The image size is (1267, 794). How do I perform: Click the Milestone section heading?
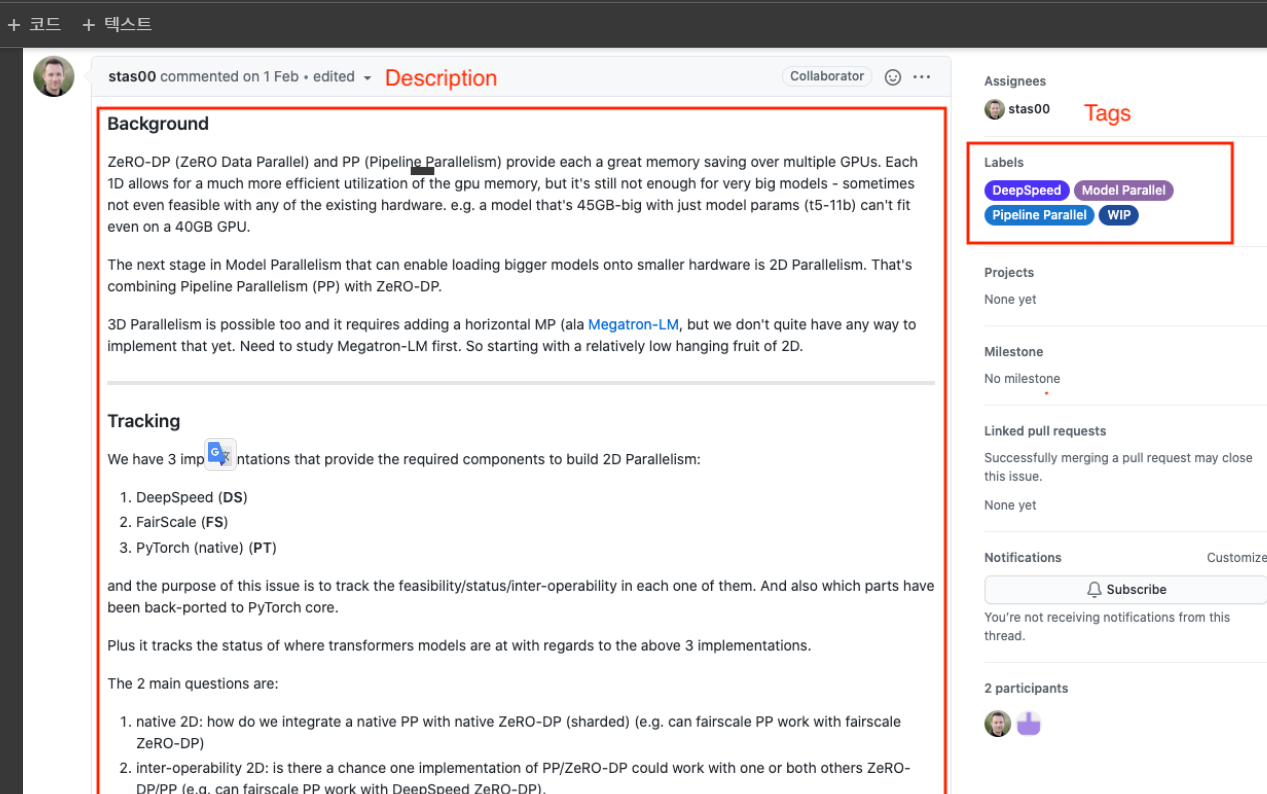click(x=1014, y=352)
